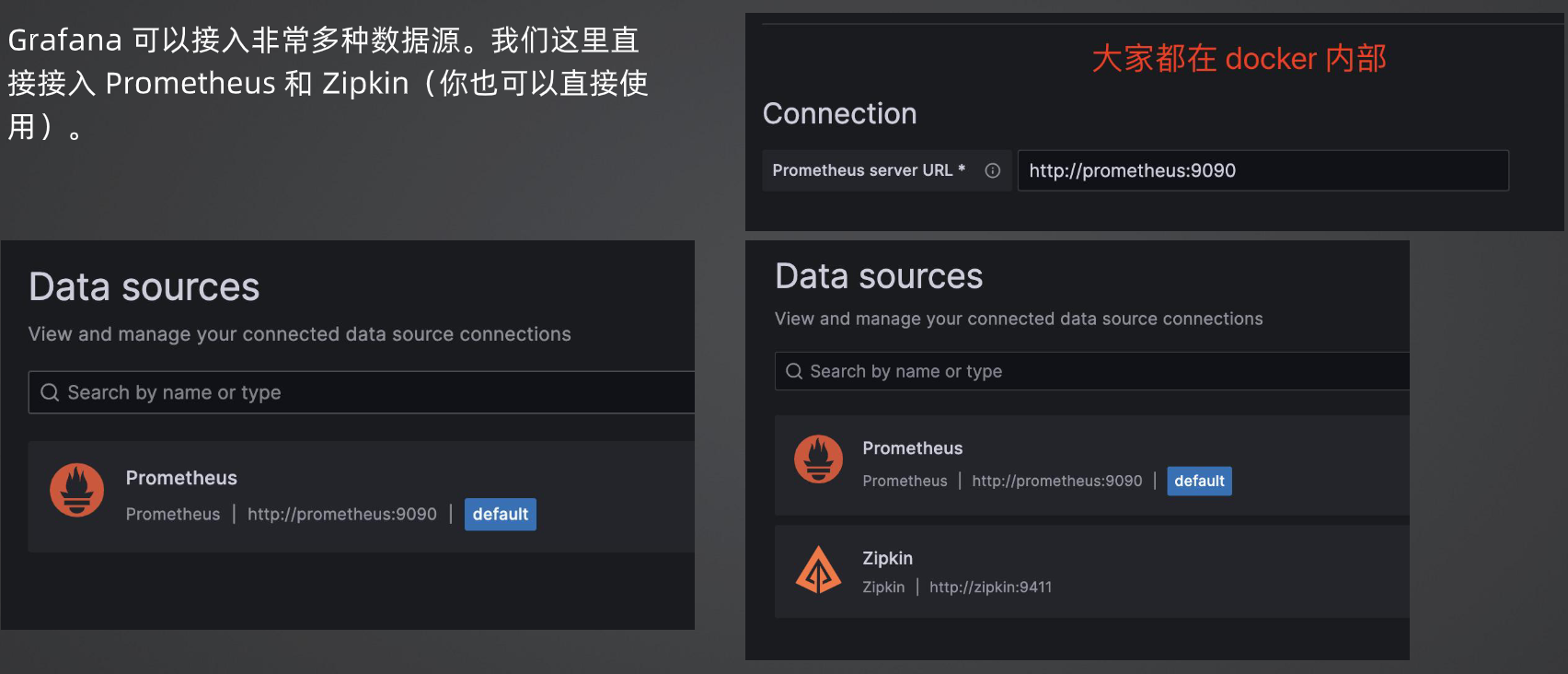Screen dimensions: 1568x674
Task: Click the gray Zipkin type label under the Zipkin name
Action: [883, 587]
